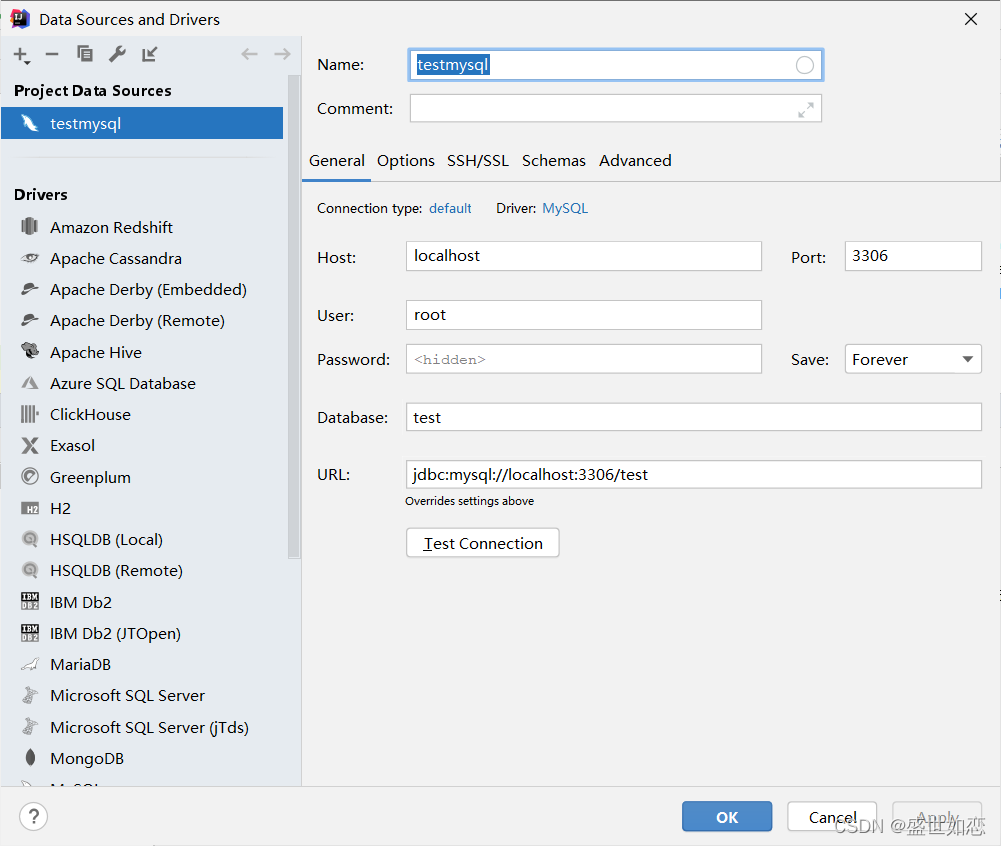Select testmysql in Project Data Sources

(x=142, y=123)
